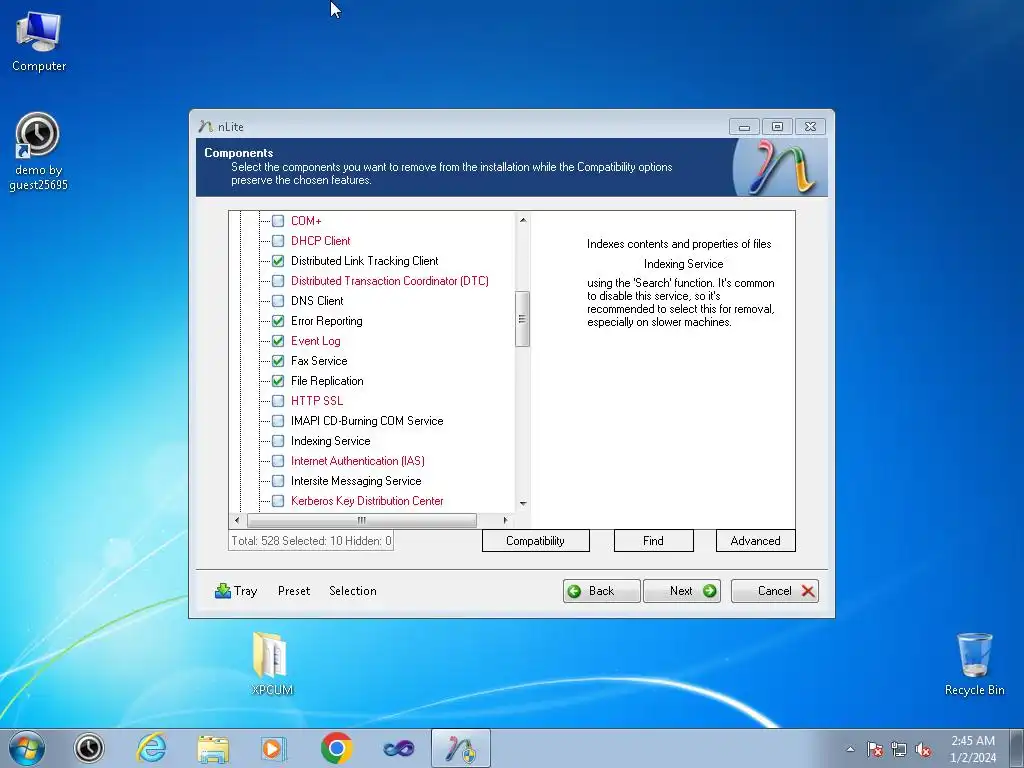Image resolution: width=1024 pixels, height=768 pixels.
Task: Go Back to previous page
Action: click(601, 591)
